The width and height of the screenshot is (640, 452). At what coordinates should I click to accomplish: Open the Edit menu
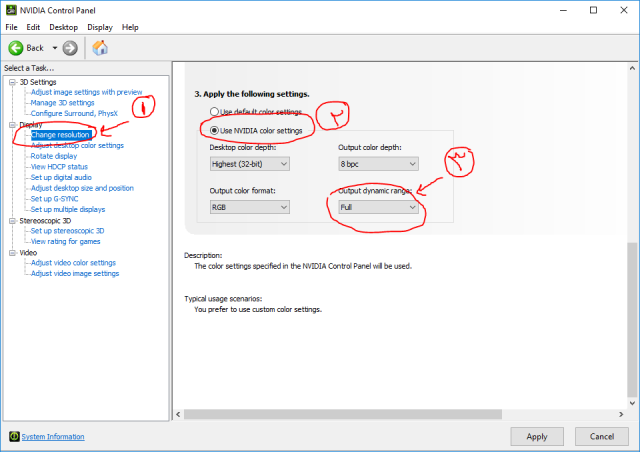(33, 27)
